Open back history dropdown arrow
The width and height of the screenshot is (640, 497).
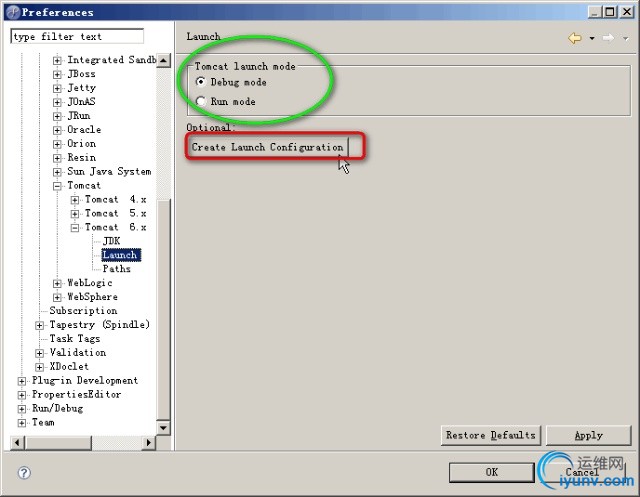tap(592, 38)
